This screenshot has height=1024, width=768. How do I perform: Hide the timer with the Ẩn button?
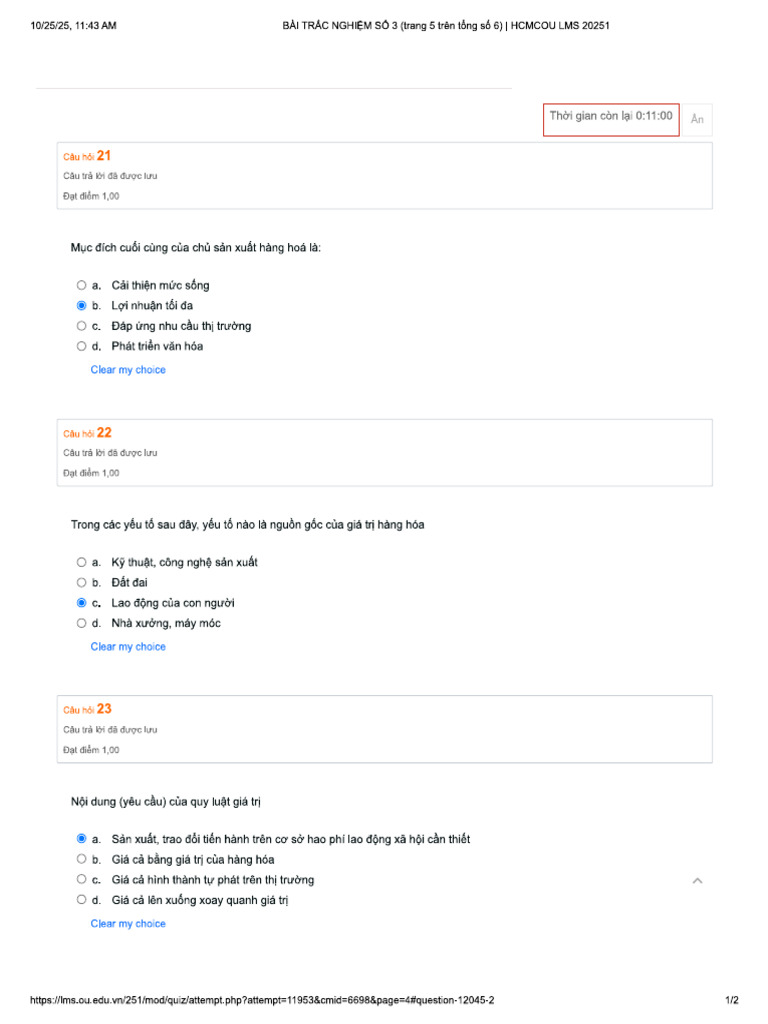coord(697,120)
